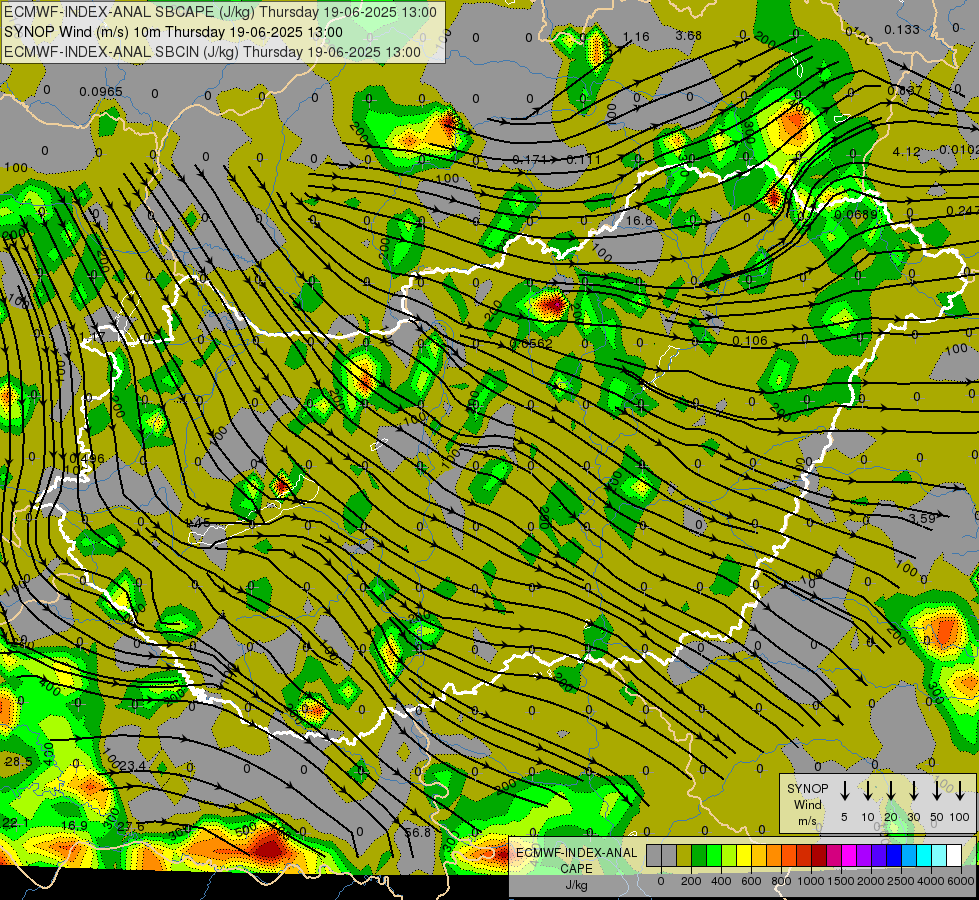This screenshot has height=900, width=979.
Task: Click the 0.133 value on the map
Action: tap(902, 29)
